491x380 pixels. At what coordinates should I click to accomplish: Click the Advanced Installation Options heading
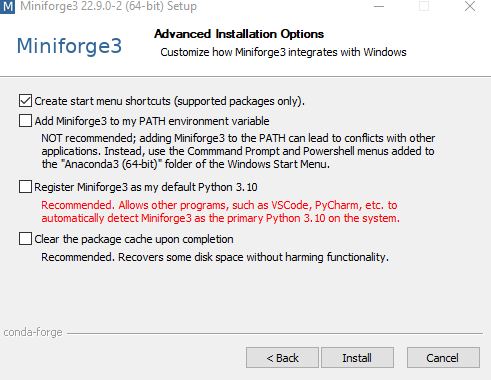(x=239, y=34)
